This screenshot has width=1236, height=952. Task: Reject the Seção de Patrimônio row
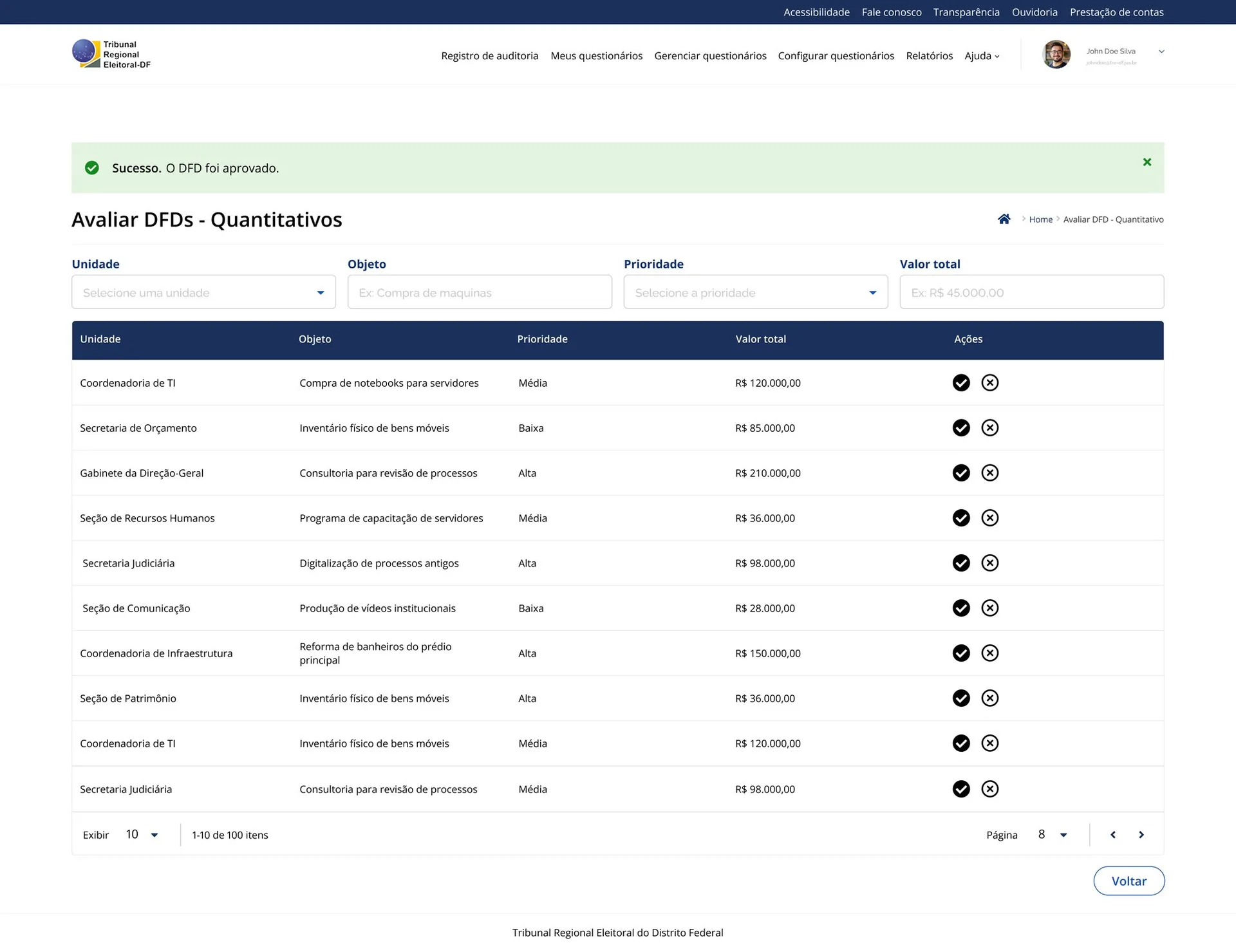tap(990, 698)
